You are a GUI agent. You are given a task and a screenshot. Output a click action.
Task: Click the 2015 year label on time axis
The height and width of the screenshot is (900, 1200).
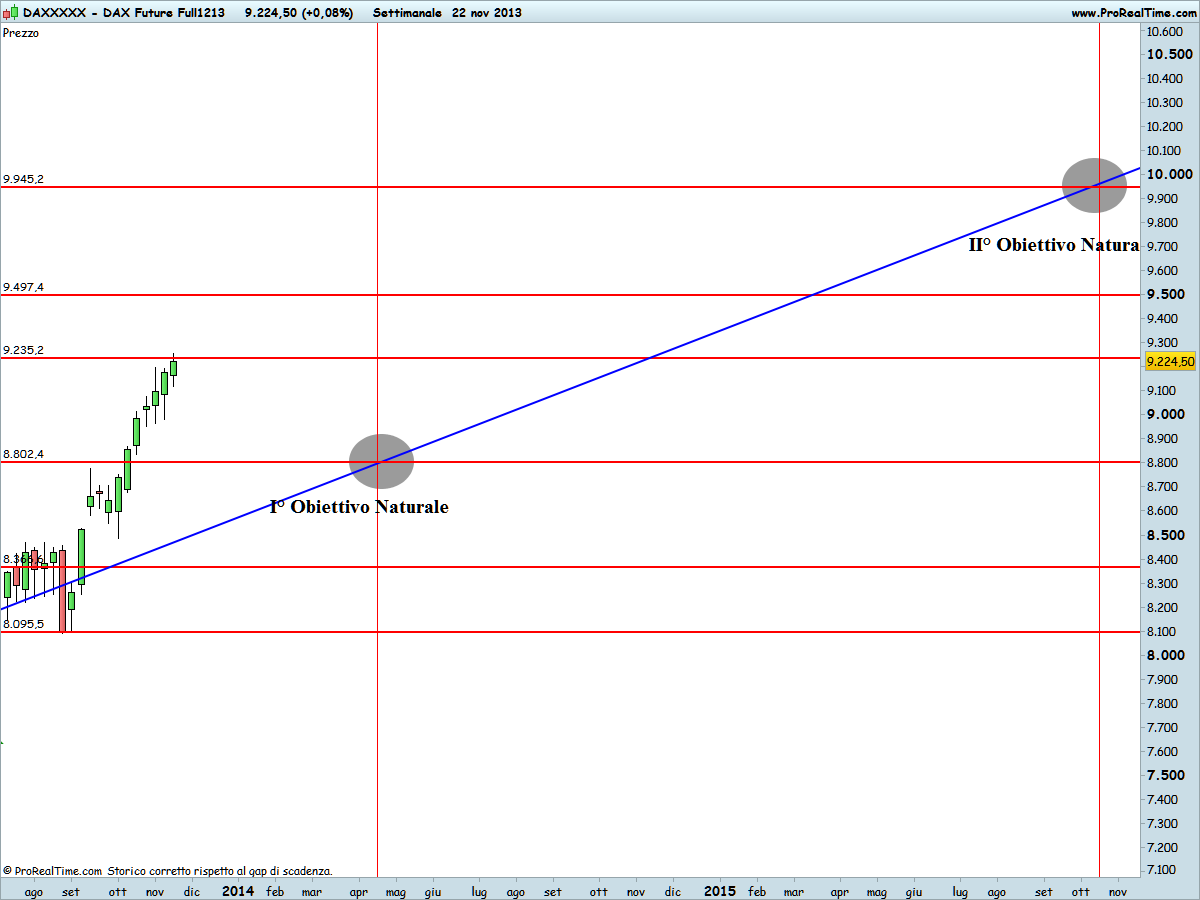click(720, 890)
